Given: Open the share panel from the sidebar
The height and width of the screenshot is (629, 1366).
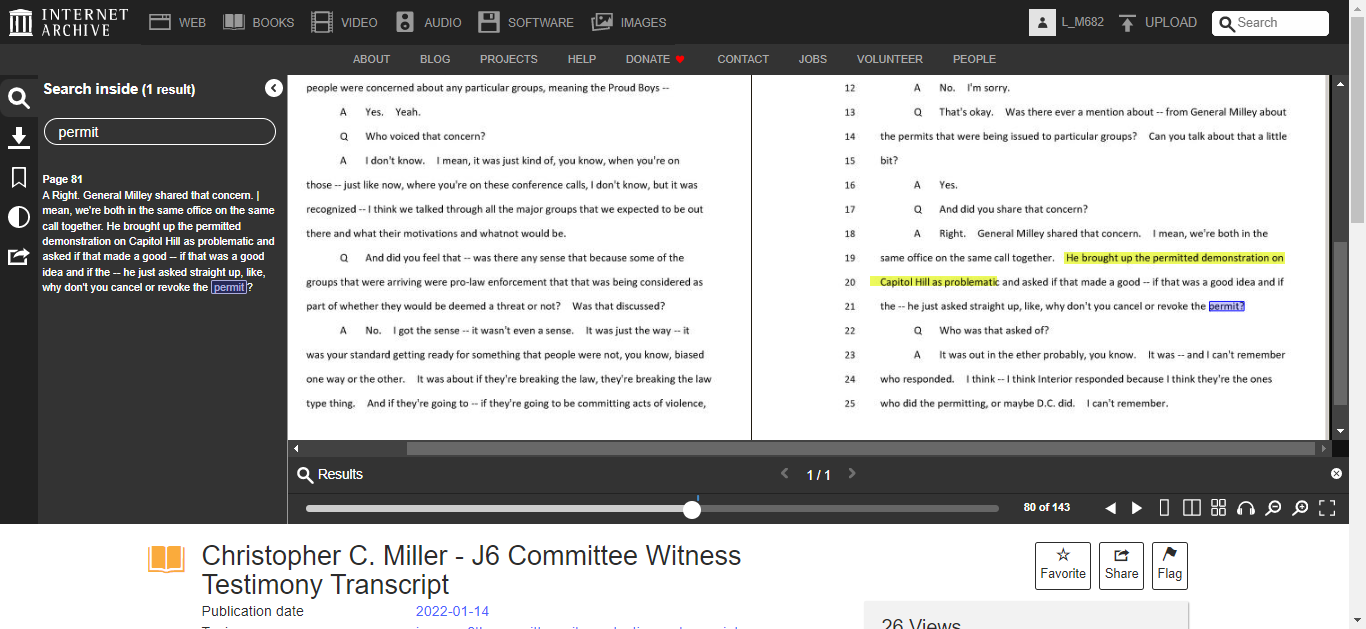Looking at the screenshot, I should (18, 257).
